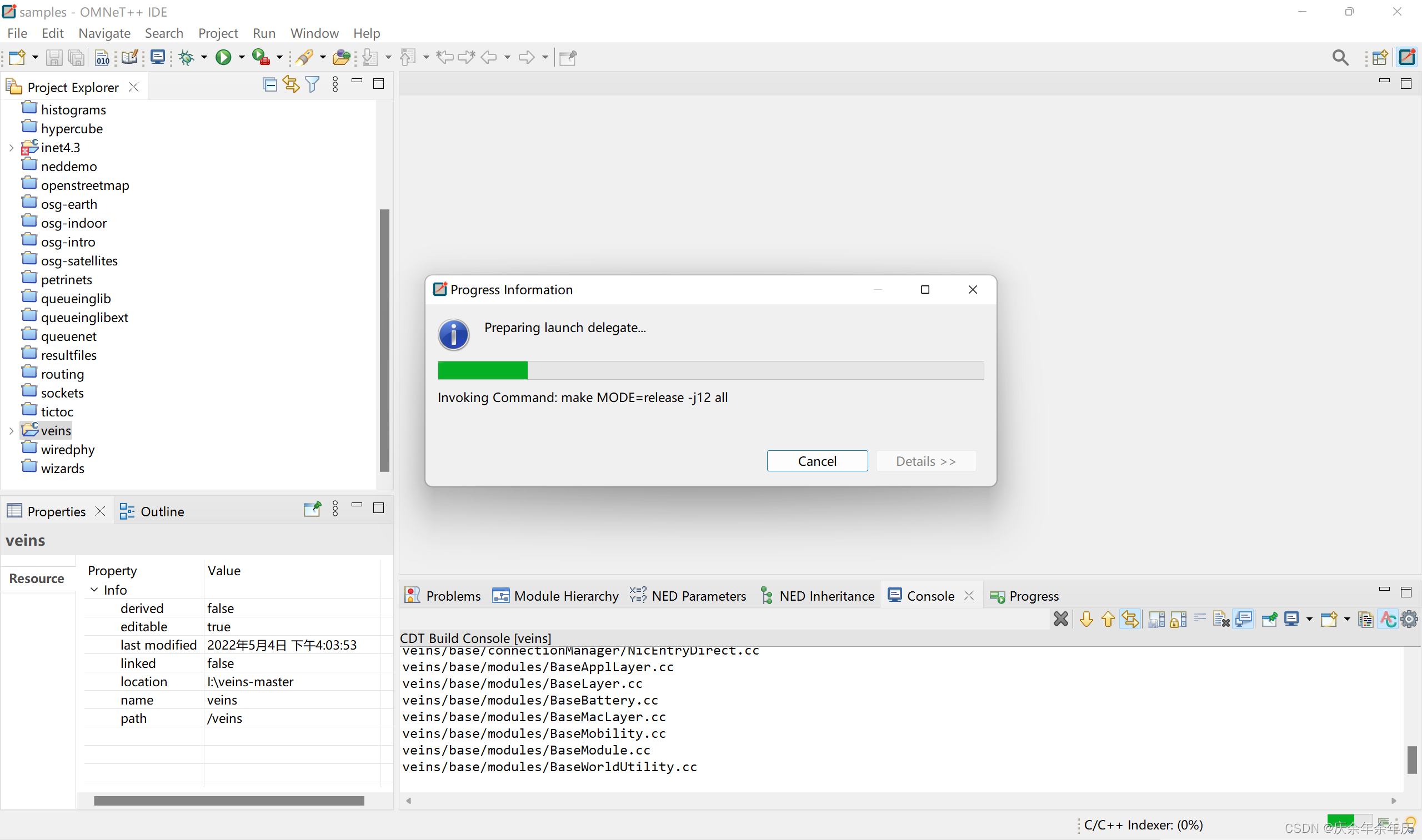The image size is (1422, 840).
Task: Toggle console Scroll Lock icon
Action: pyautogui.click(x=1178, y=619)
